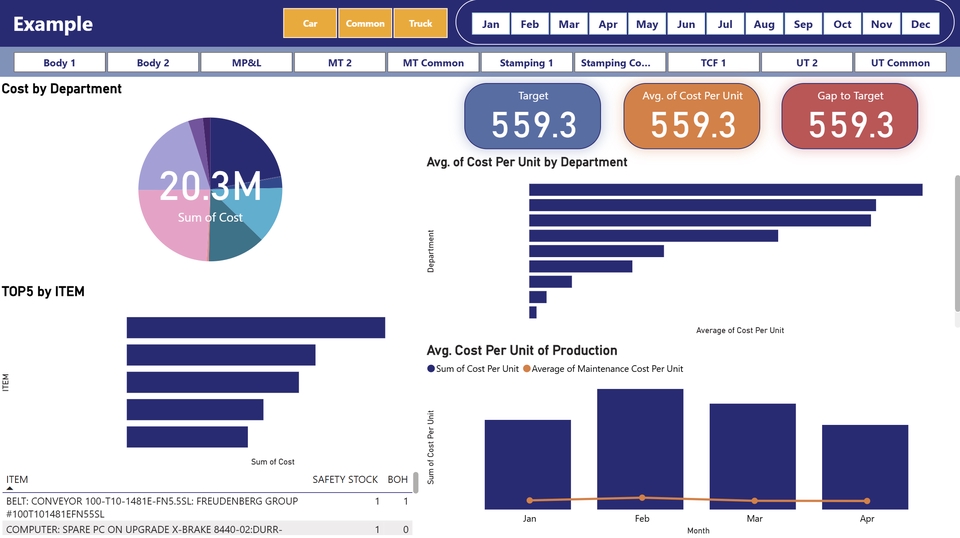The image size is (960, 538).
Task: Sort table by BOH column header
Action: (397, 480)
